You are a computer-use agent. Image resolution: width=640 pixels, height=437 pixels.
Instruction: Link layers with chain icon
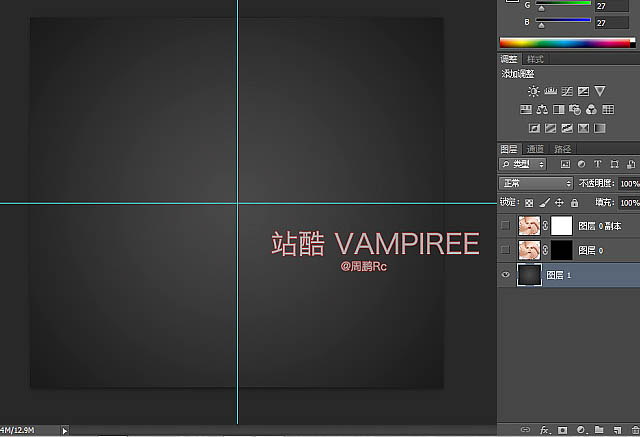point(526,430)
